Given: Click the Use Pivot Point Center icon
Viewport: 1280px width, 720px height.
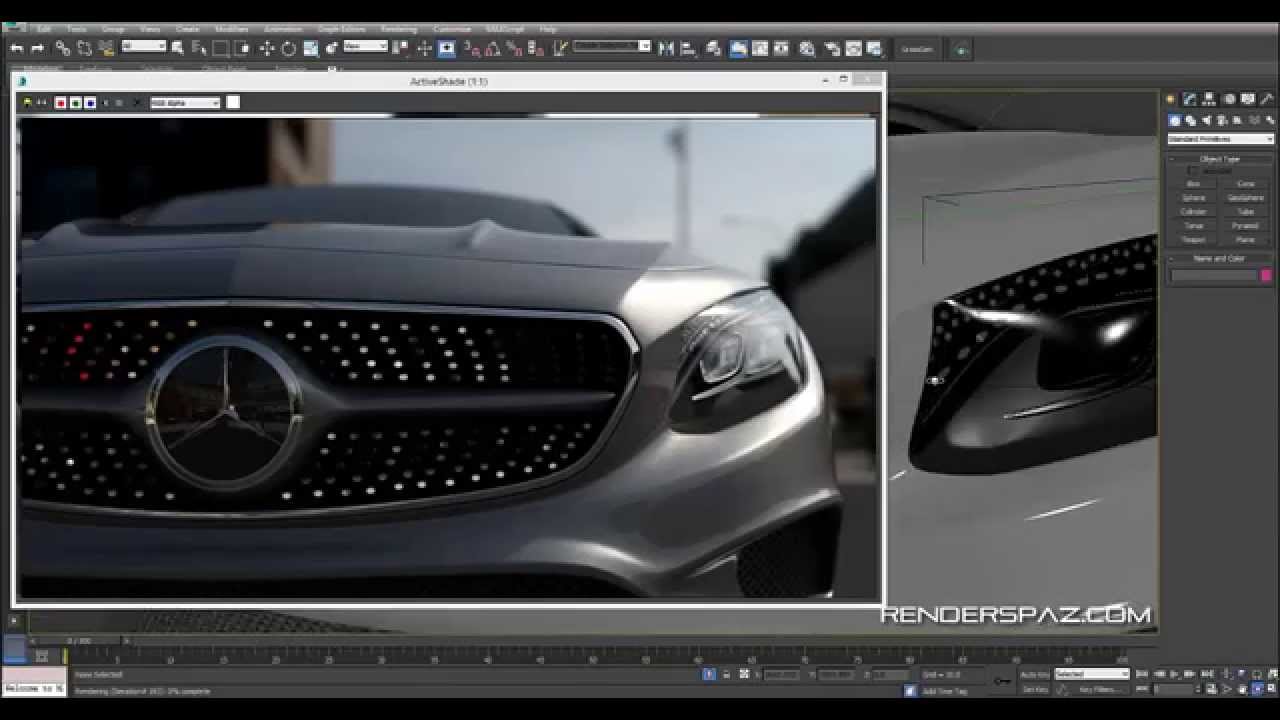Looking at the screenshot, I should point(399,48).
